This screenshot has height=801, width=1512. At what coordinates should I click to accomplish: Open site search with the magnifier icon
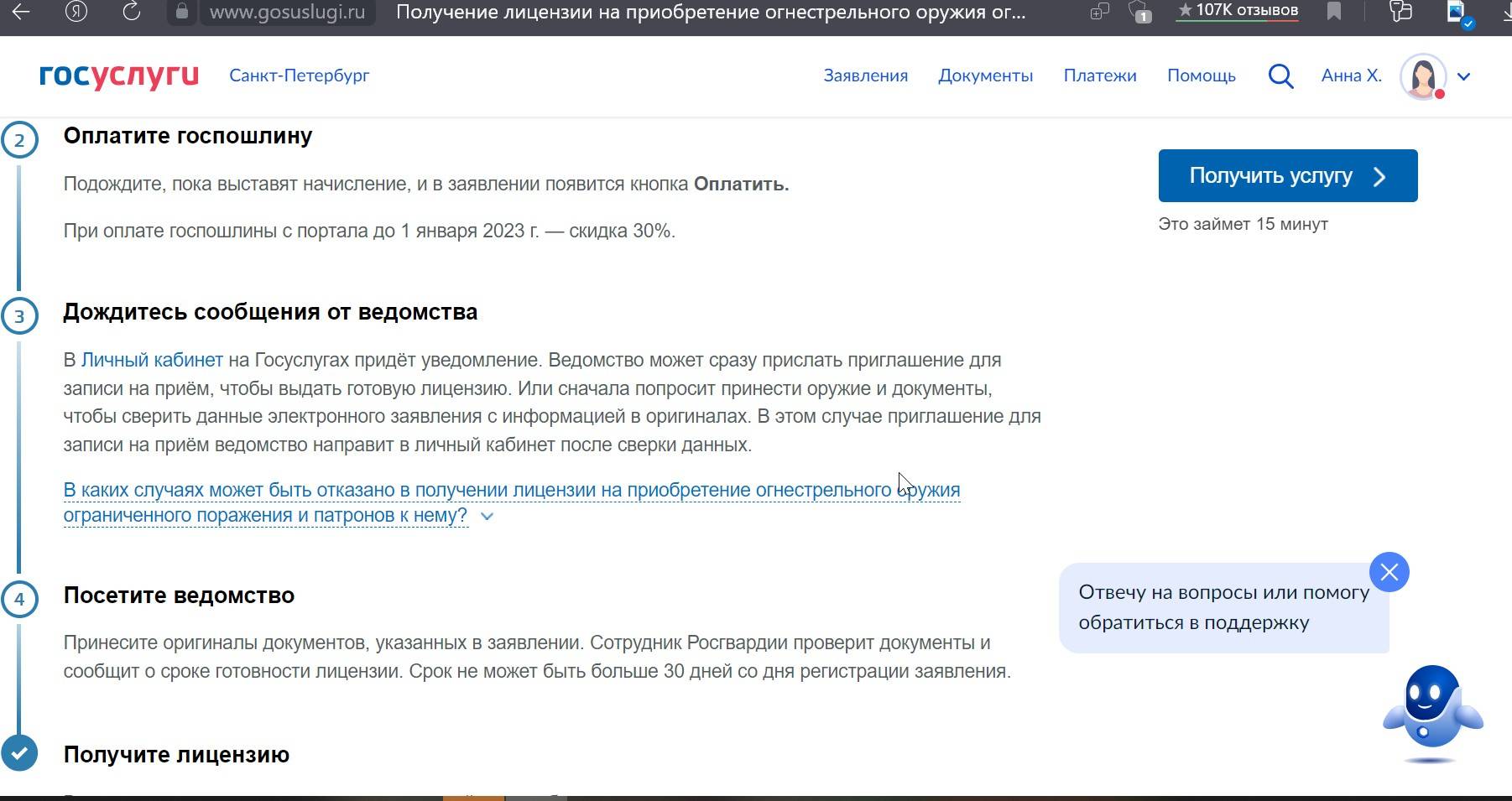1280,75
